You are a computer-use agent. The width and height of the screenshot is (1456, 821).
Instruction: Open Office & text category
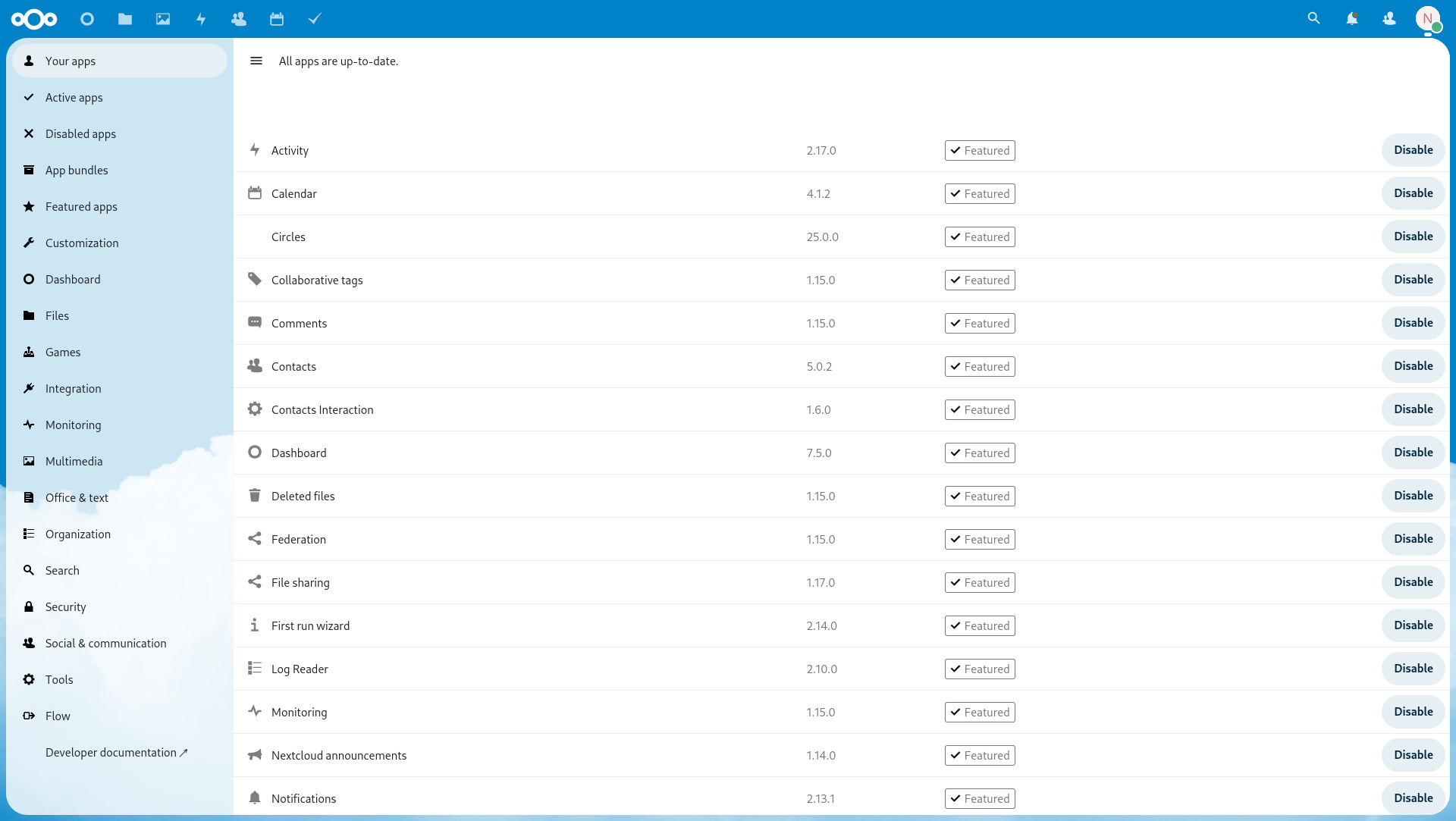tap(120, 497)
